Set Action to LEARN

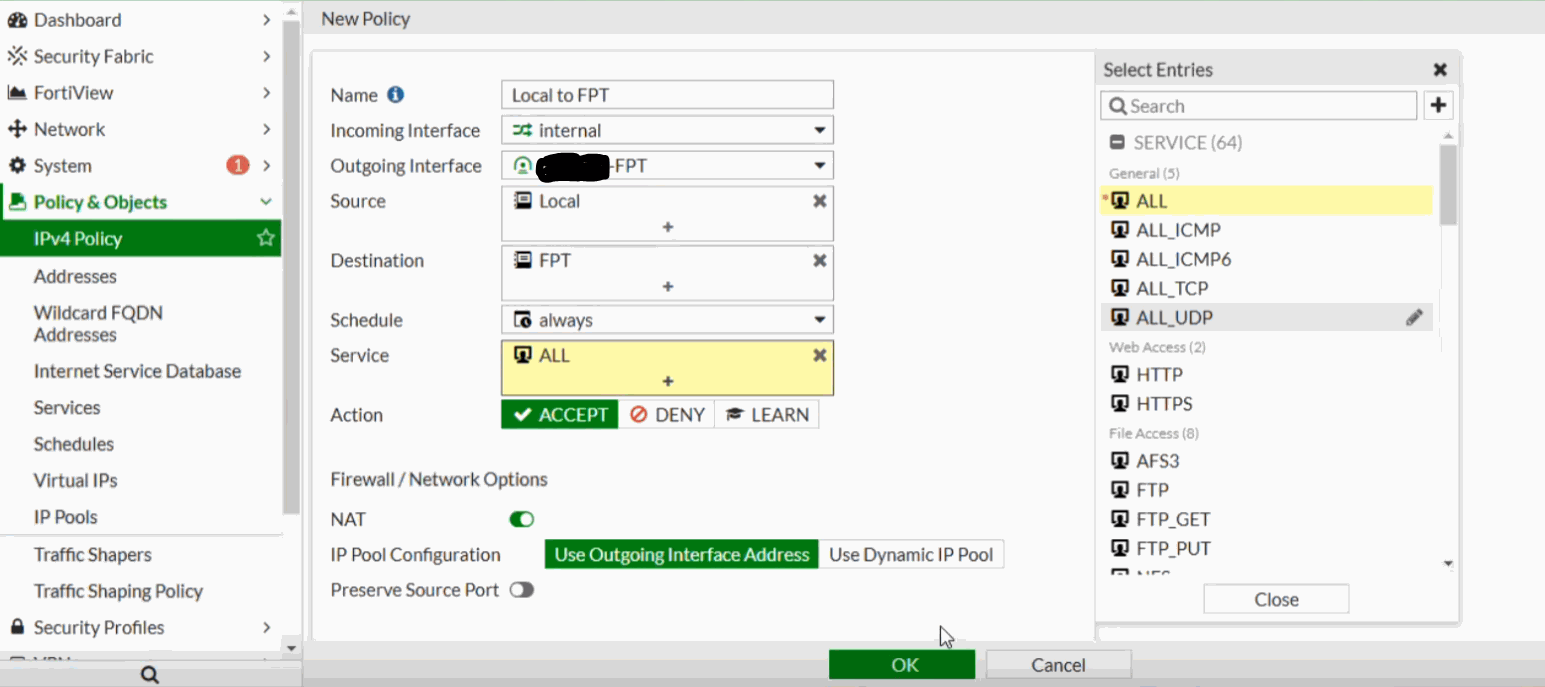767,414
